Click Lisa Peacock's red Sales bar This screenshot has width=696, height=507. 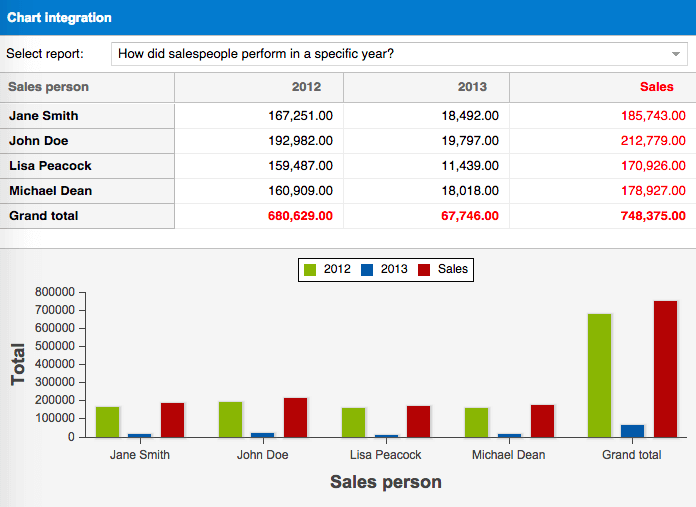419,422
